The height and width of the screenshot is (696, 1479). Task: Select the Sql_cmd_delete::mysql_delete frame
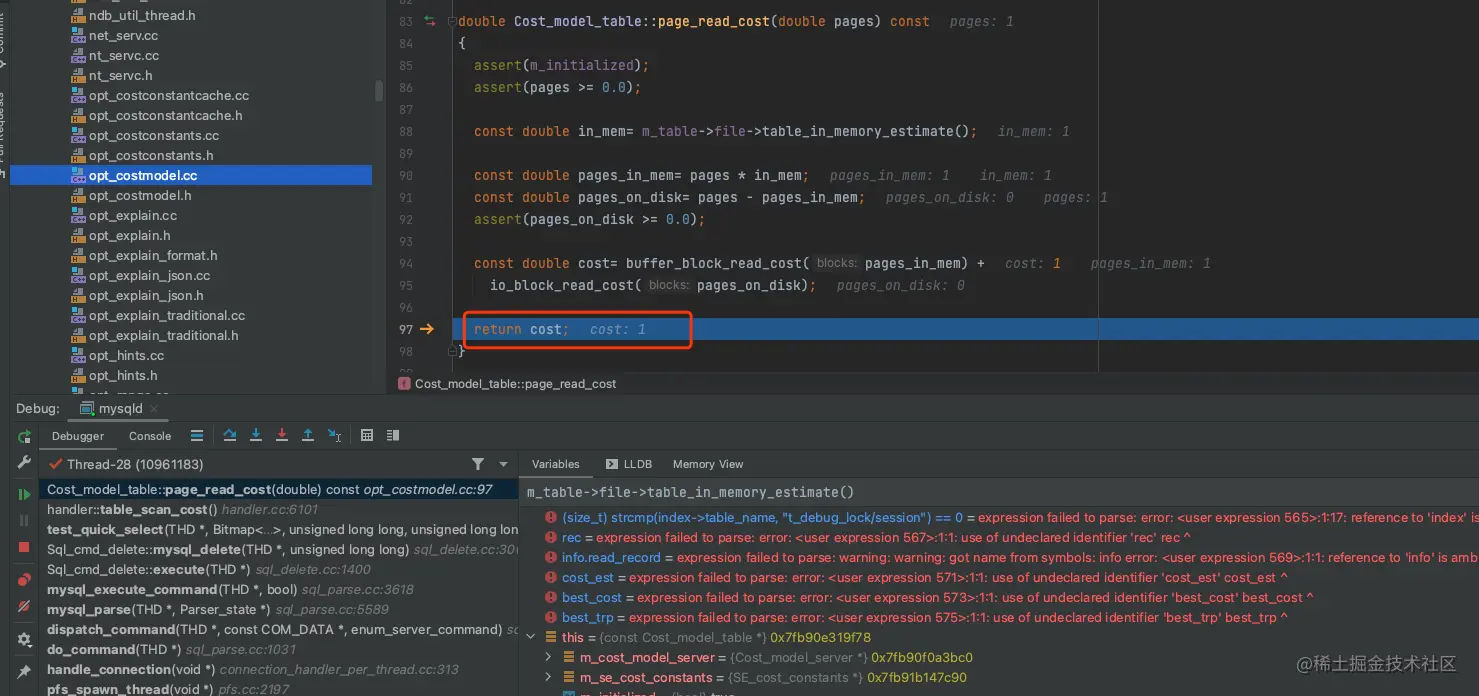click(279, 550)
